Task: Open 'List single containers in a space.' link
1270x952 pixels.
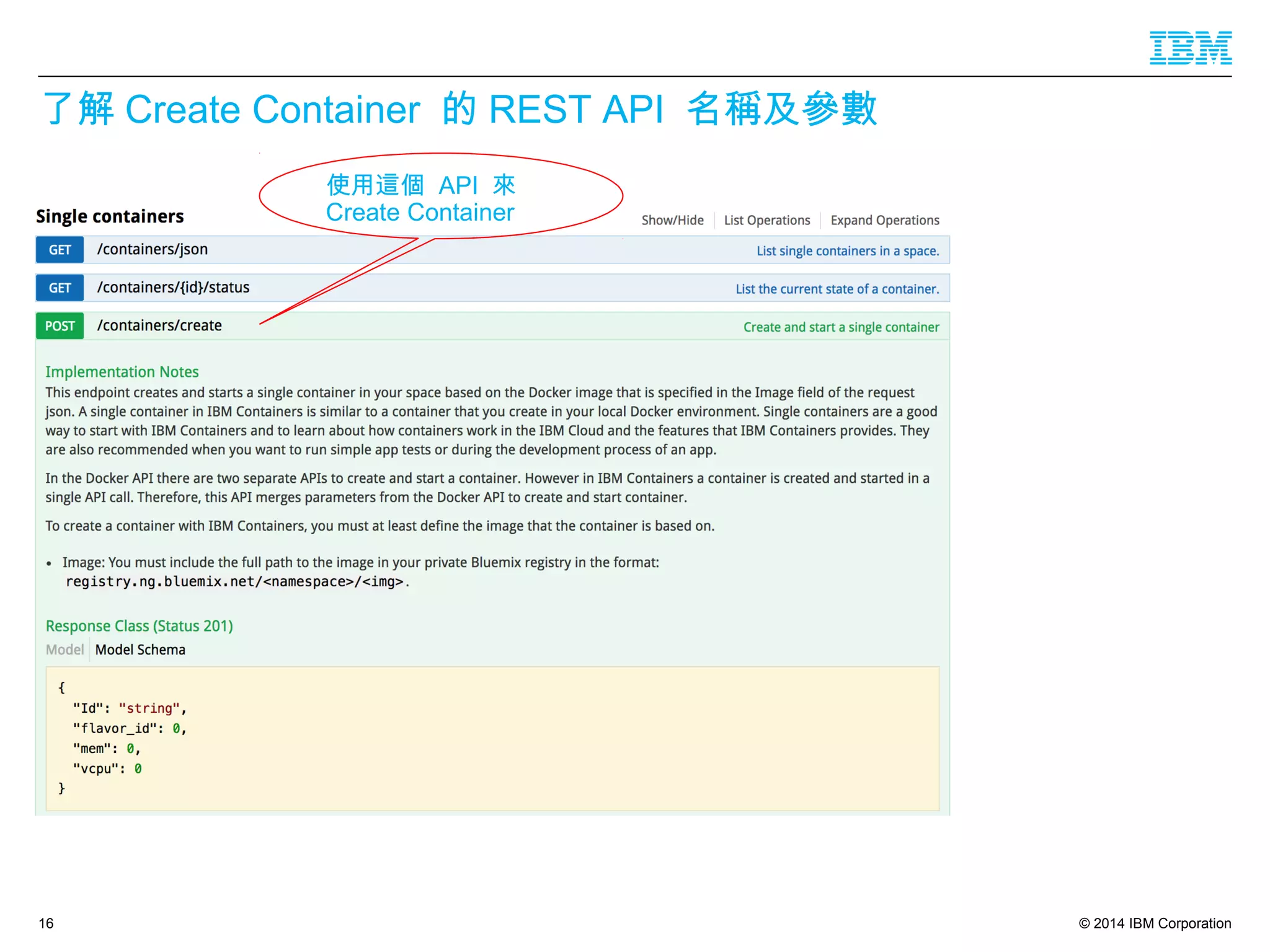Action: [x=848, y=251]
